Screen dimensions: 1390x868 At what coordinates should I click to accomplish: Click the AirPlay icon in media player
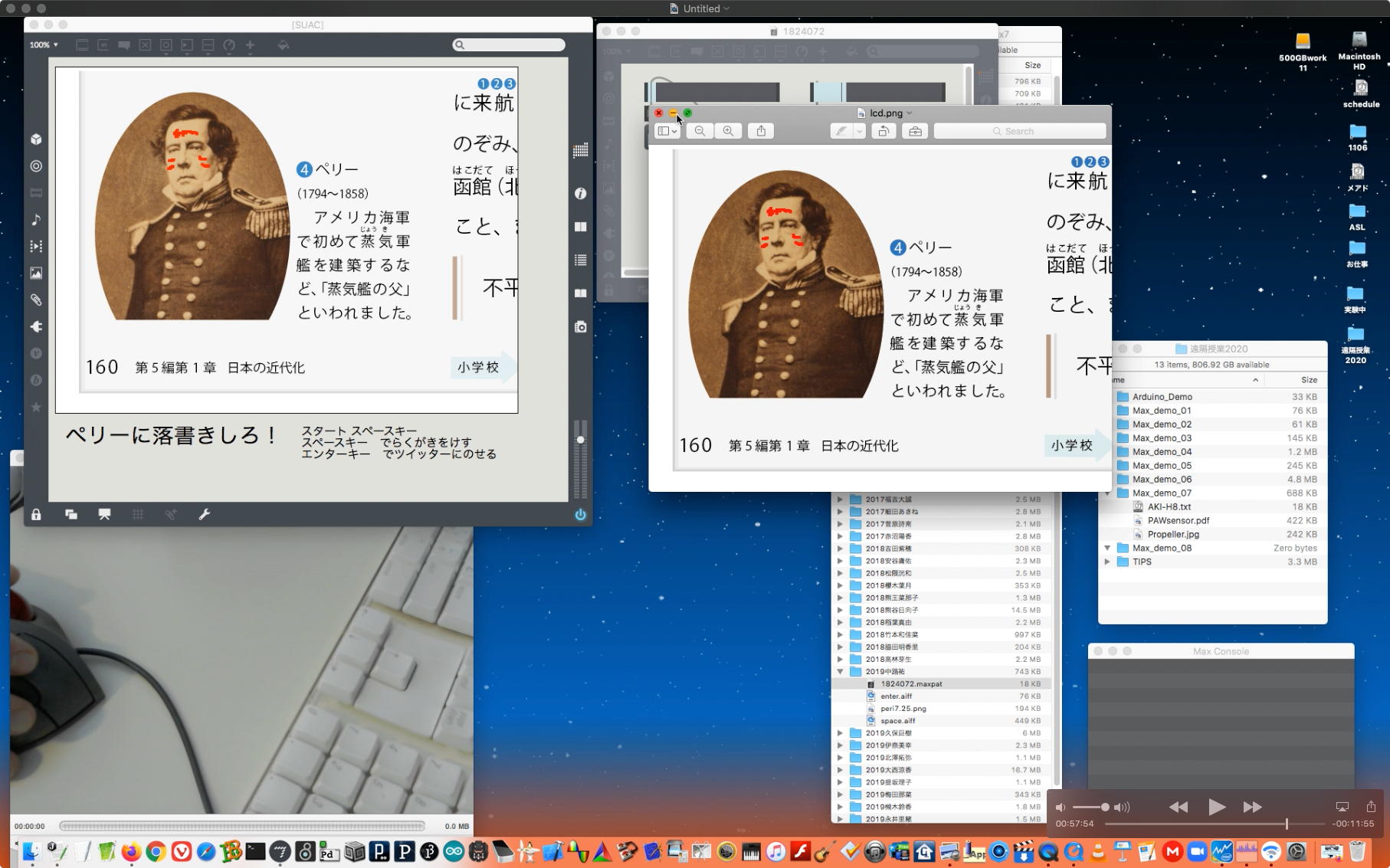coord(1342,807)
